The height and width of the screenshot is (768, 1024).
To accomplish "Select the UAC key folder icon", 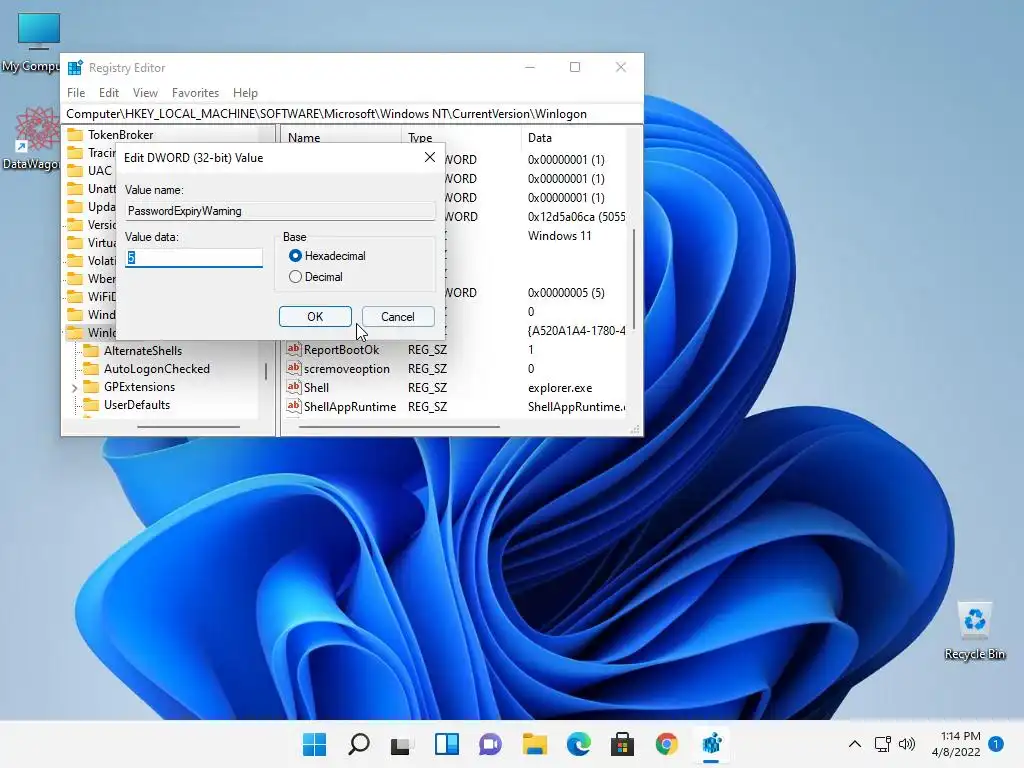I will [76, 170].
